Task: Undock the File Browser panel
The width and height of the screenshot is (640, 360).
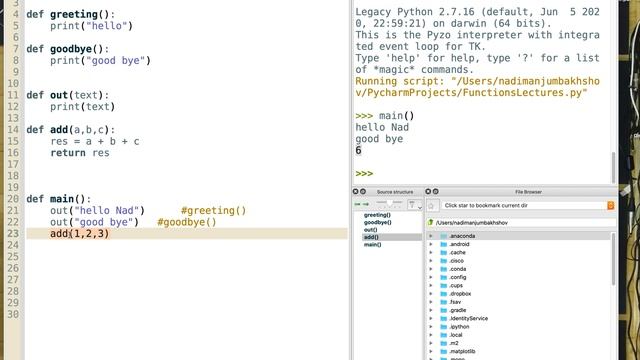Action: [x=436, y=191]
